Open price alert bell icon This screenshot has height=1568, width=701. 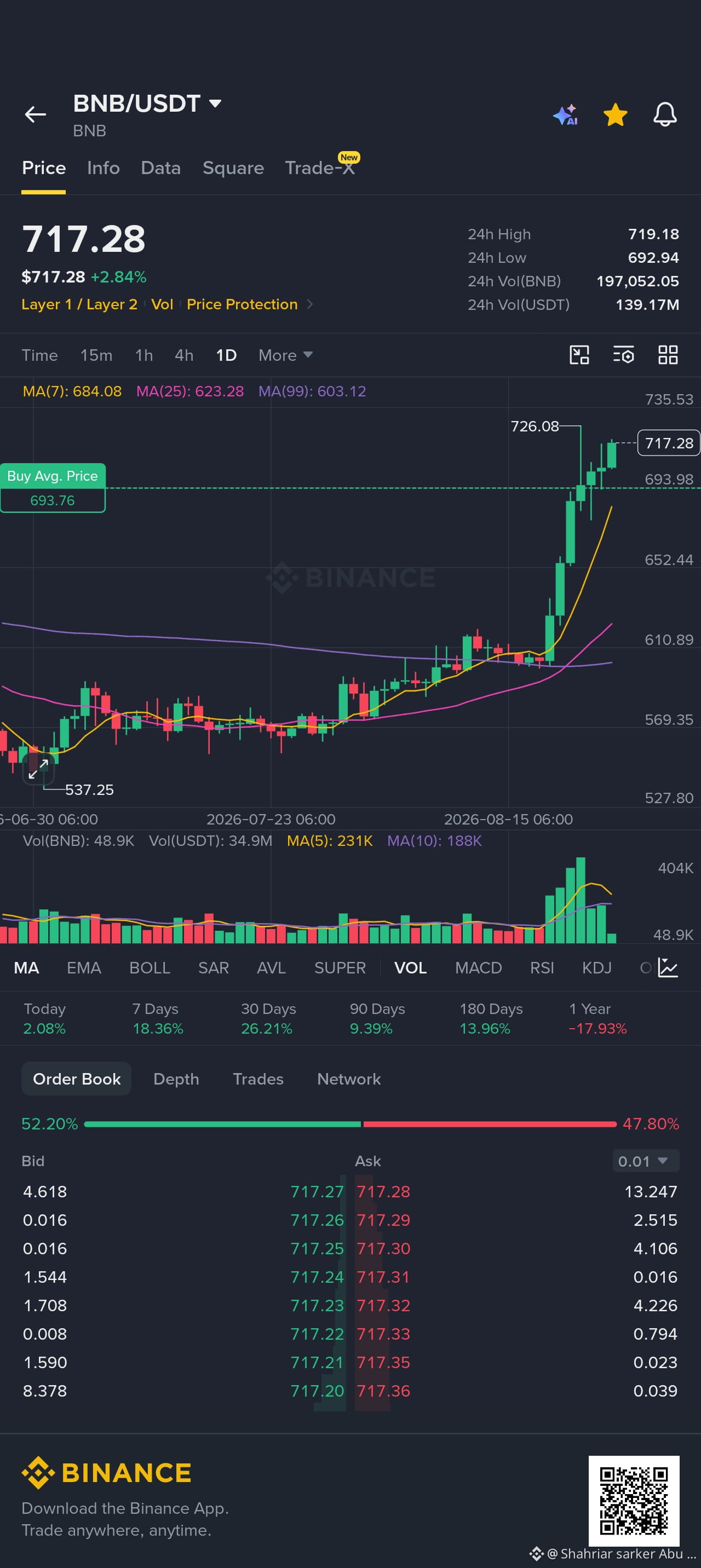tap(665, 114)
